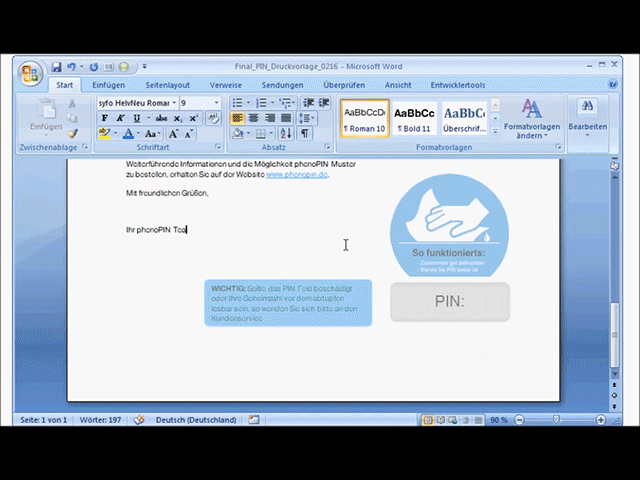
Task: Center the text
Action: pyautogui.click(x=253, y=118)
